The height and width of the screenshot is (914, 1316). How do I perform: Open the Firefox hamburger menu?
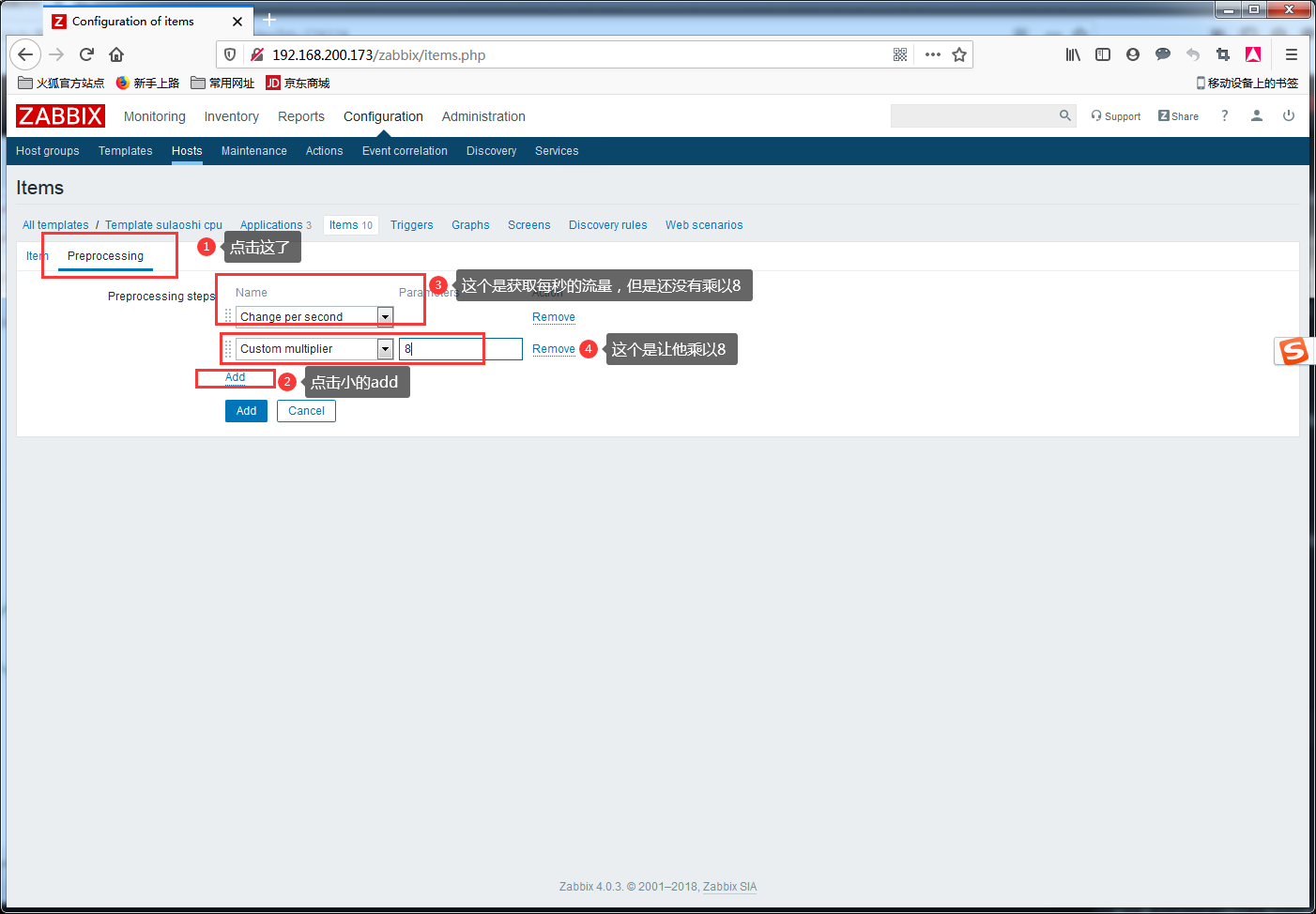click(x=1292, y=54)
